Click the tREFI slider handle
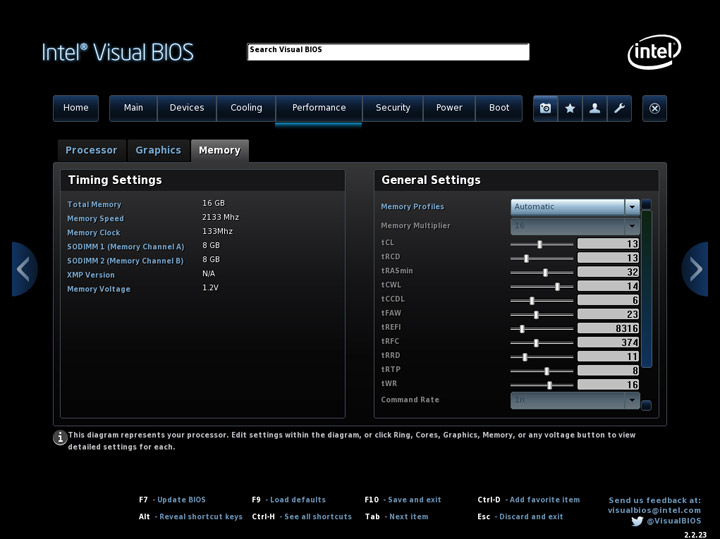This screenshot has height=539, width=720. (522, 329)
